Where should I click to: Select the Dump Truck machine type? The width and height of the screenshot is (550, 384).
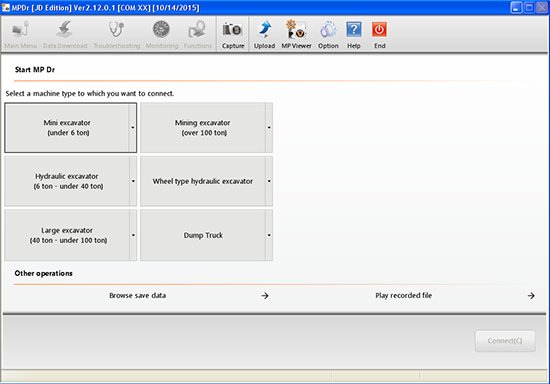[203, 235]
